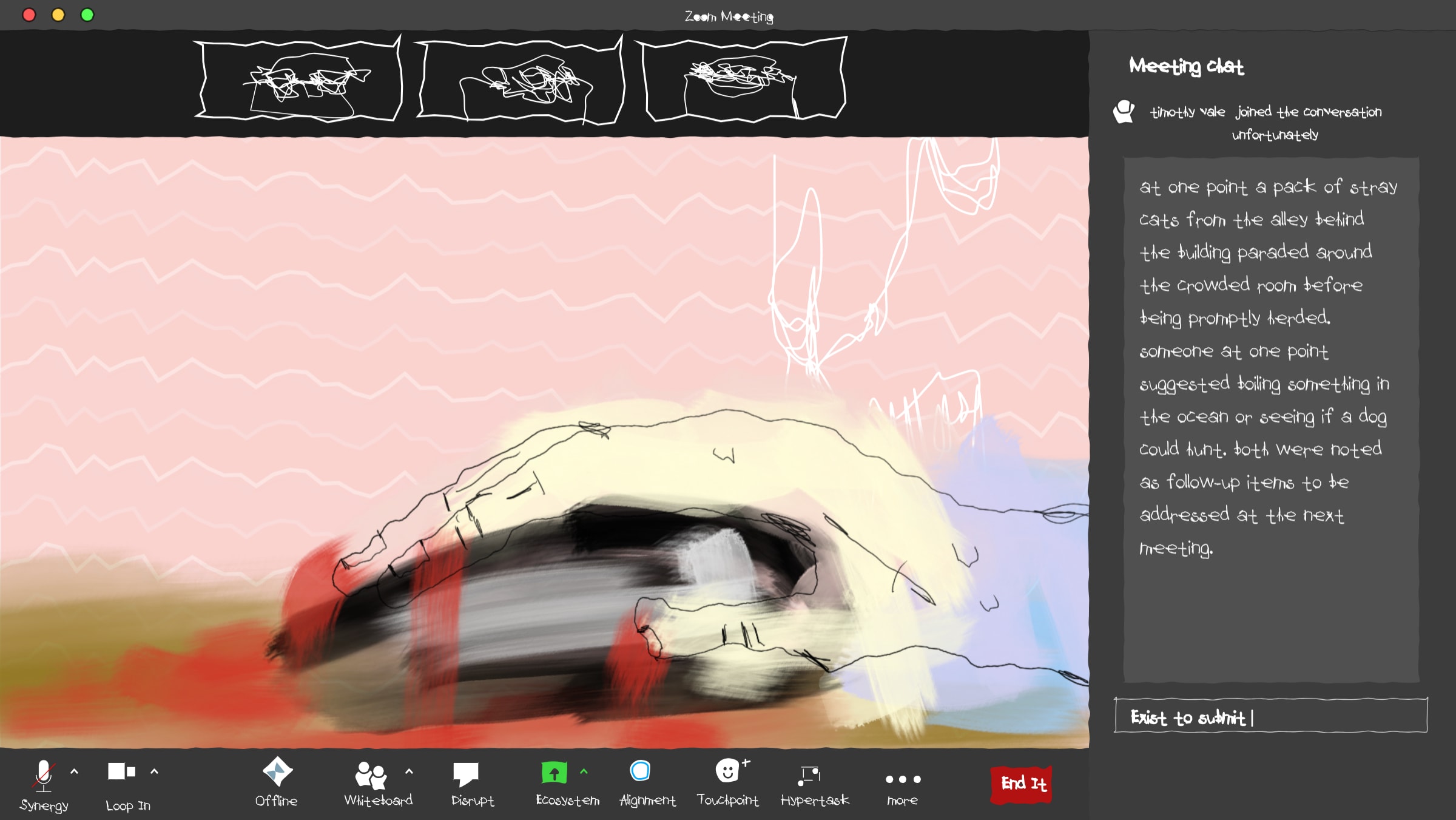Image resolution: width=1456 pixels, height=820 pixels.
Task: Toggle the Loop In camera icon
Action: point(121,771)
